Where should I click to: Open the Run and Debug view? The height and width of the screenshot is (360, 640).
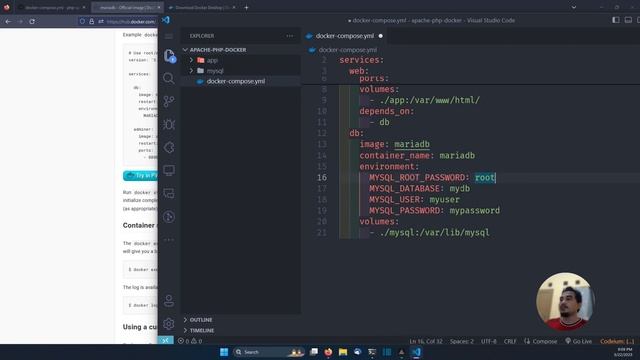point(169,124)
